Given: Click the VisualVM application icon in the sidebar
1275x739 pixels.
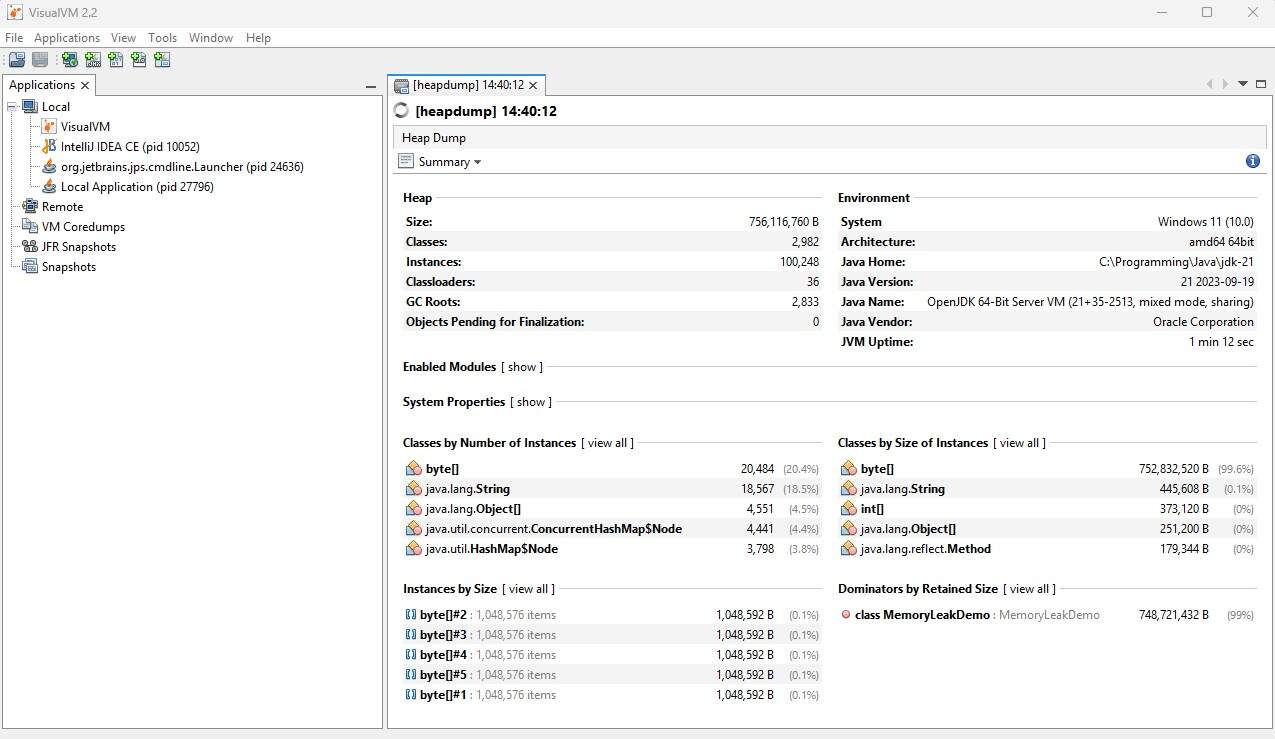Looking at the screenshot, I should tap(48, 126).
